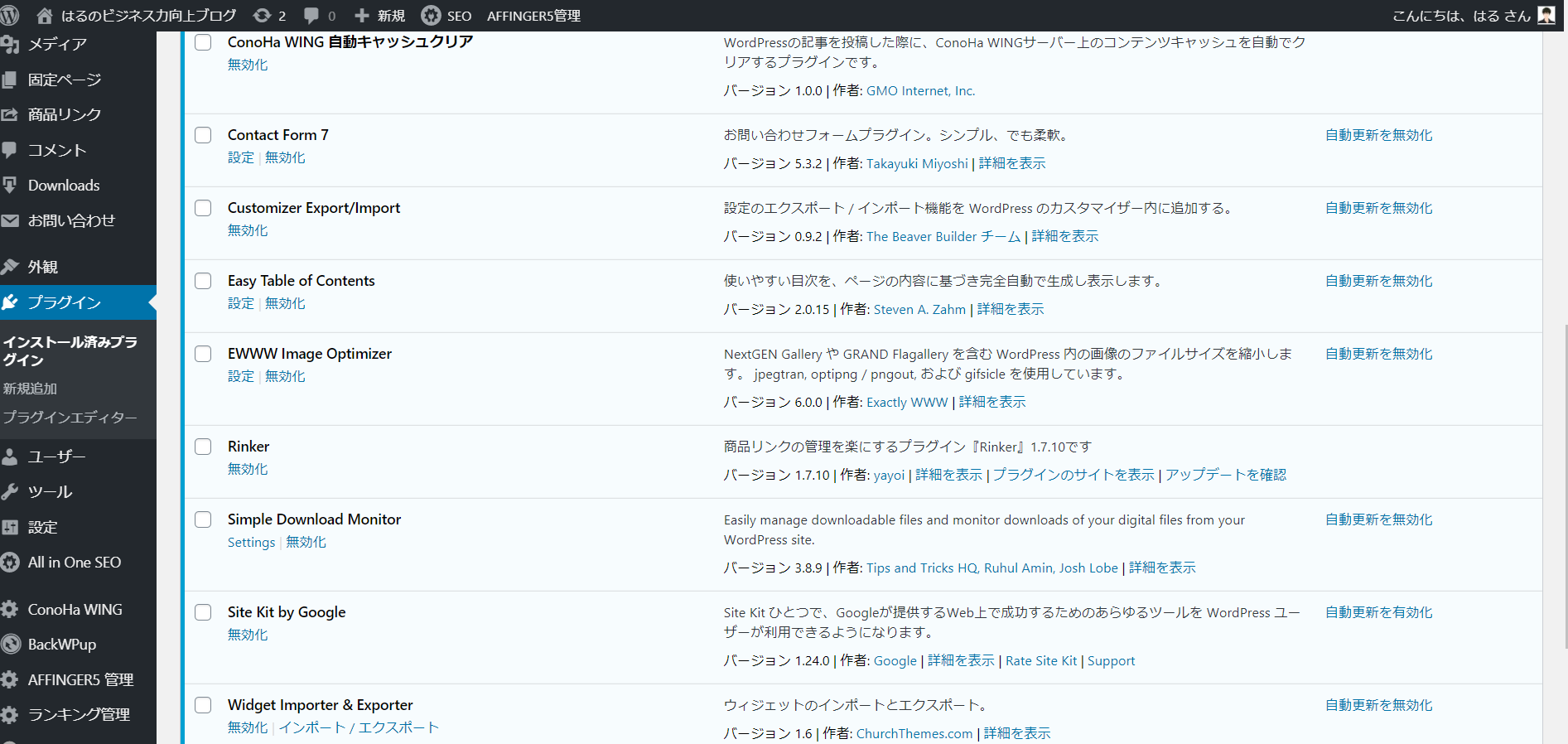Image resolution: width=1568 pixels, height=744 pixels.
Task: Open author link Takayuki Miyoshi
Action: click(917, 164)
